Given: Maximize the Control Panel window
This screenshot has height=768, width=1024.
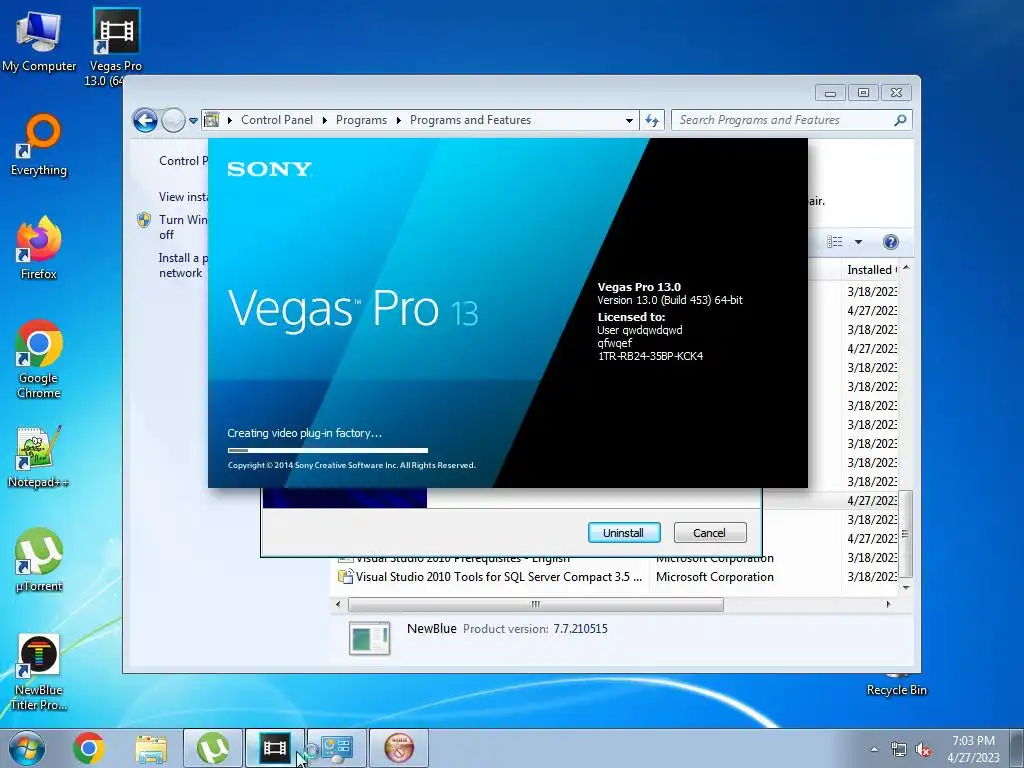Looking at the screenshot, I should 863,93.
